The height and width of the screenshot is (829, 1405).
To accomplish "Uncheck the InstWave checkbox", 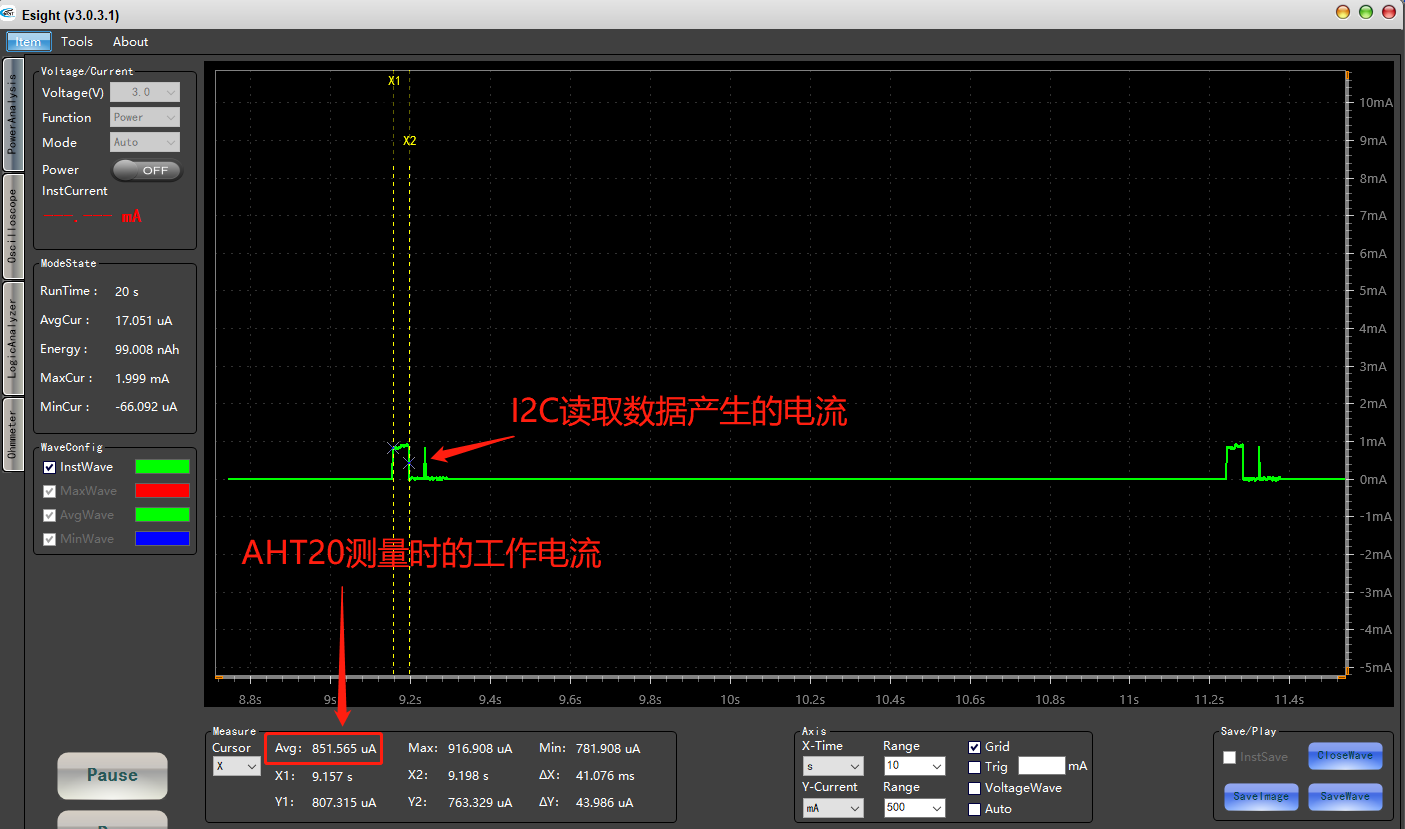I will click(50, 468).
